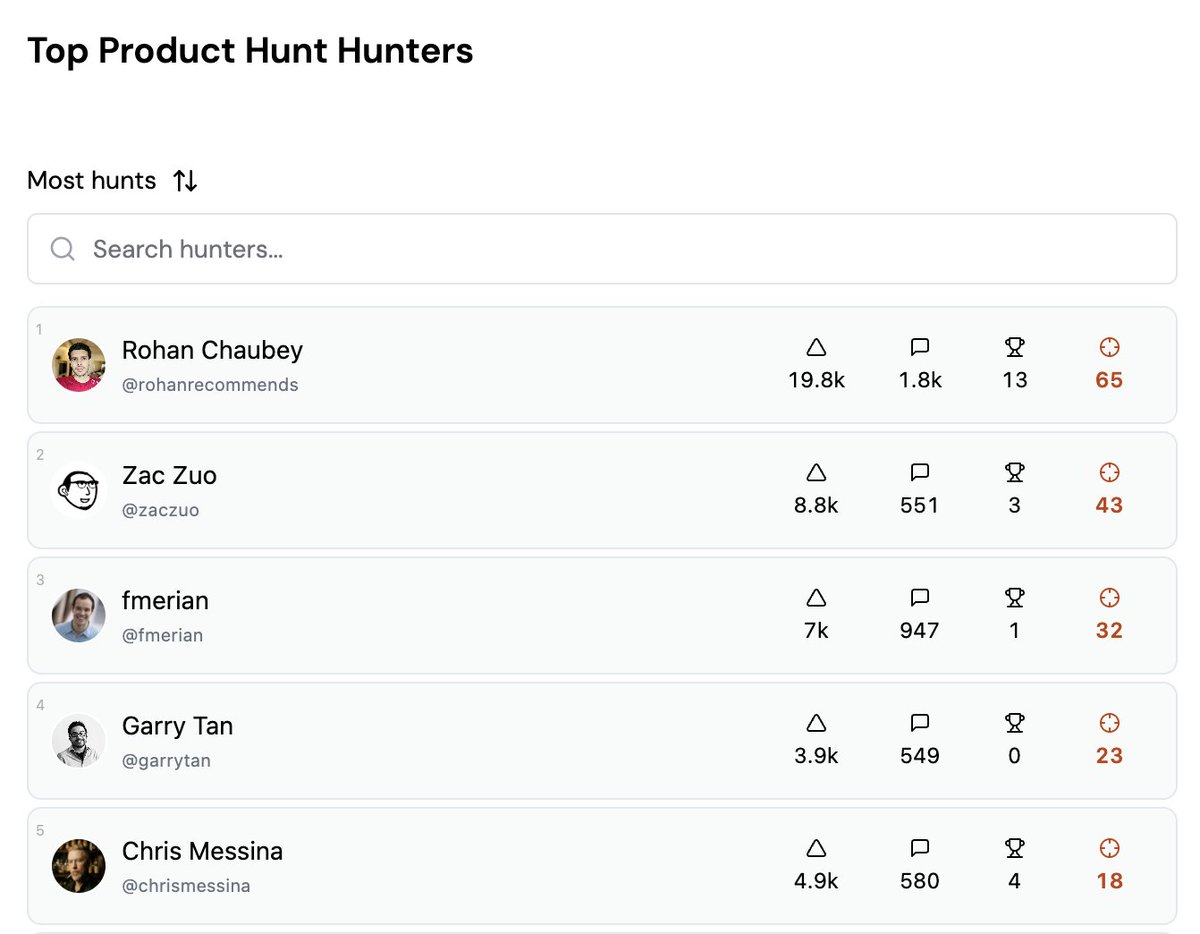The image size is (1200, 934).
Task: Click the trophy icon in fmerian's row
Action: pyautogui.click(x=1014, y=598)
